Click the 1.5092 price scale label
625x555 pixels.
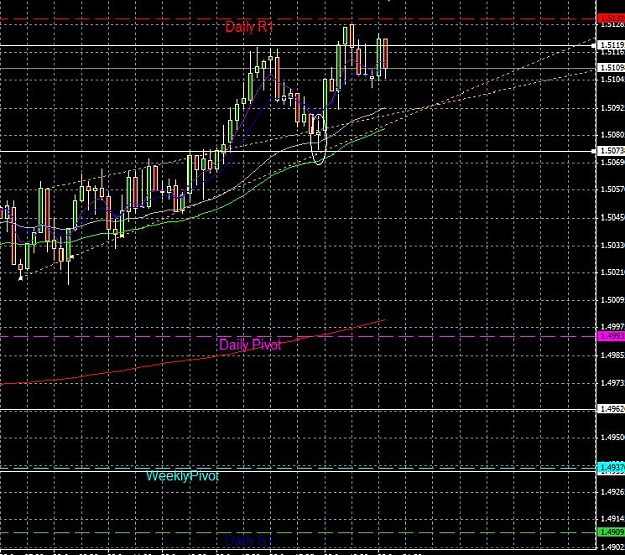coord(612,108)
